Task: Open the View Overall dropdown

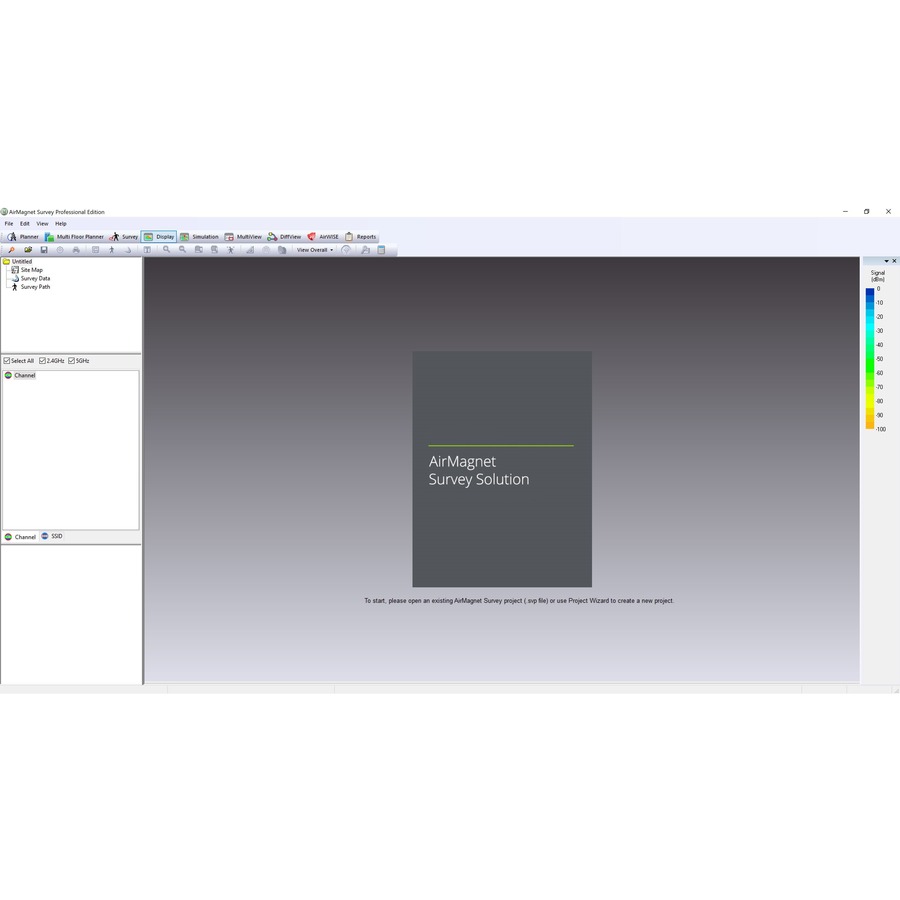Action: tap(315, 250)
